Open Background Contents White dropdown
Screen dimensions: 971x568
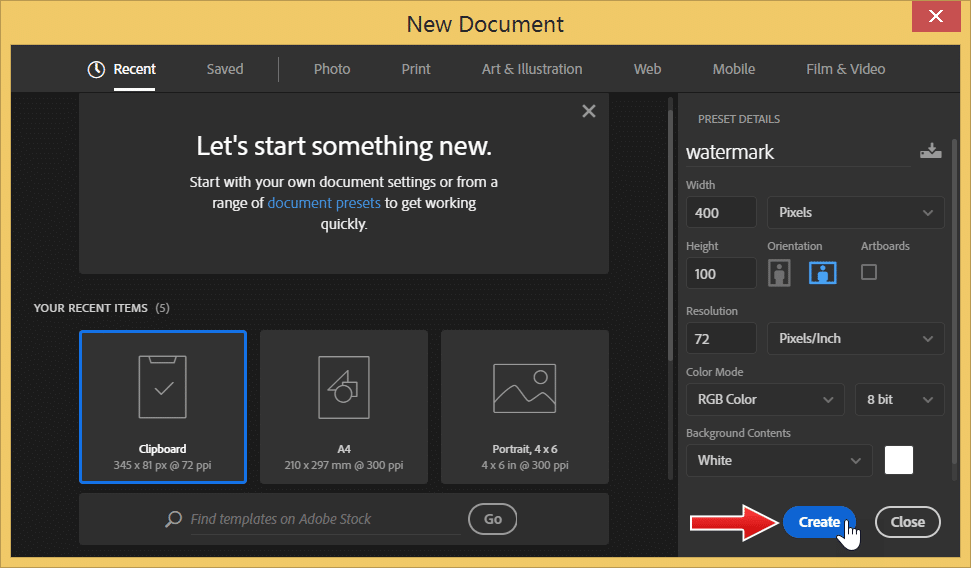pos(778,460)
